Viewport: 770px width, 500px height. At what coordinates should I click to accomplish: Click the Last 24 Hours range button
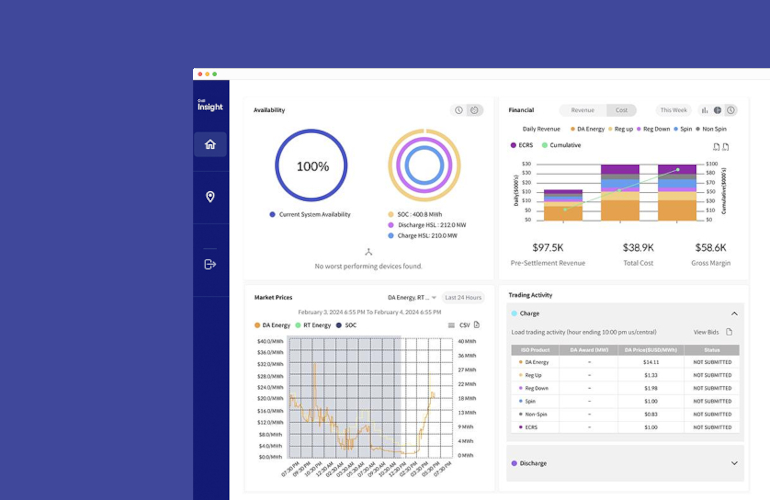coord(463,297)
